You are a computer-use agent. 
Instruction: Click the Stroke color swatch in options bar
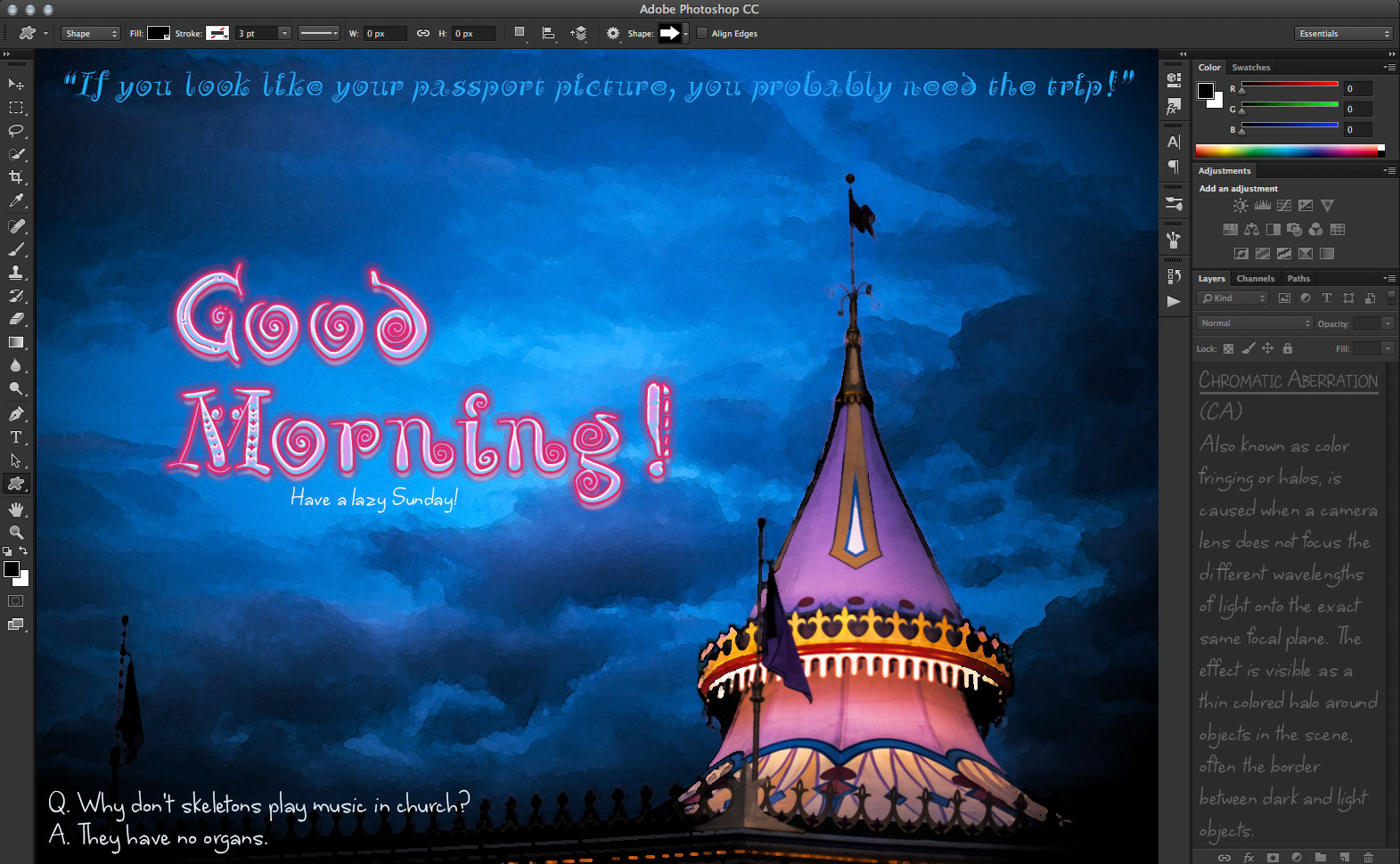217,34
